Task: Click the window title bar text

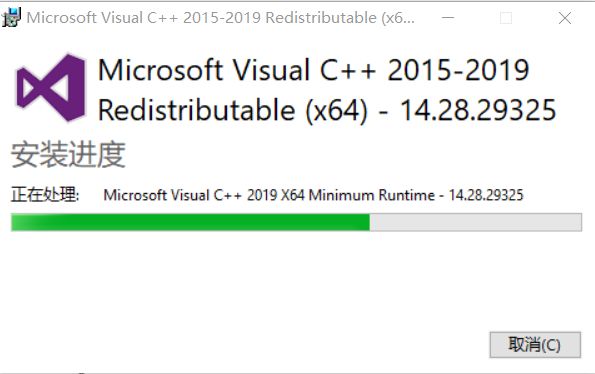Action: pos(220,18)
